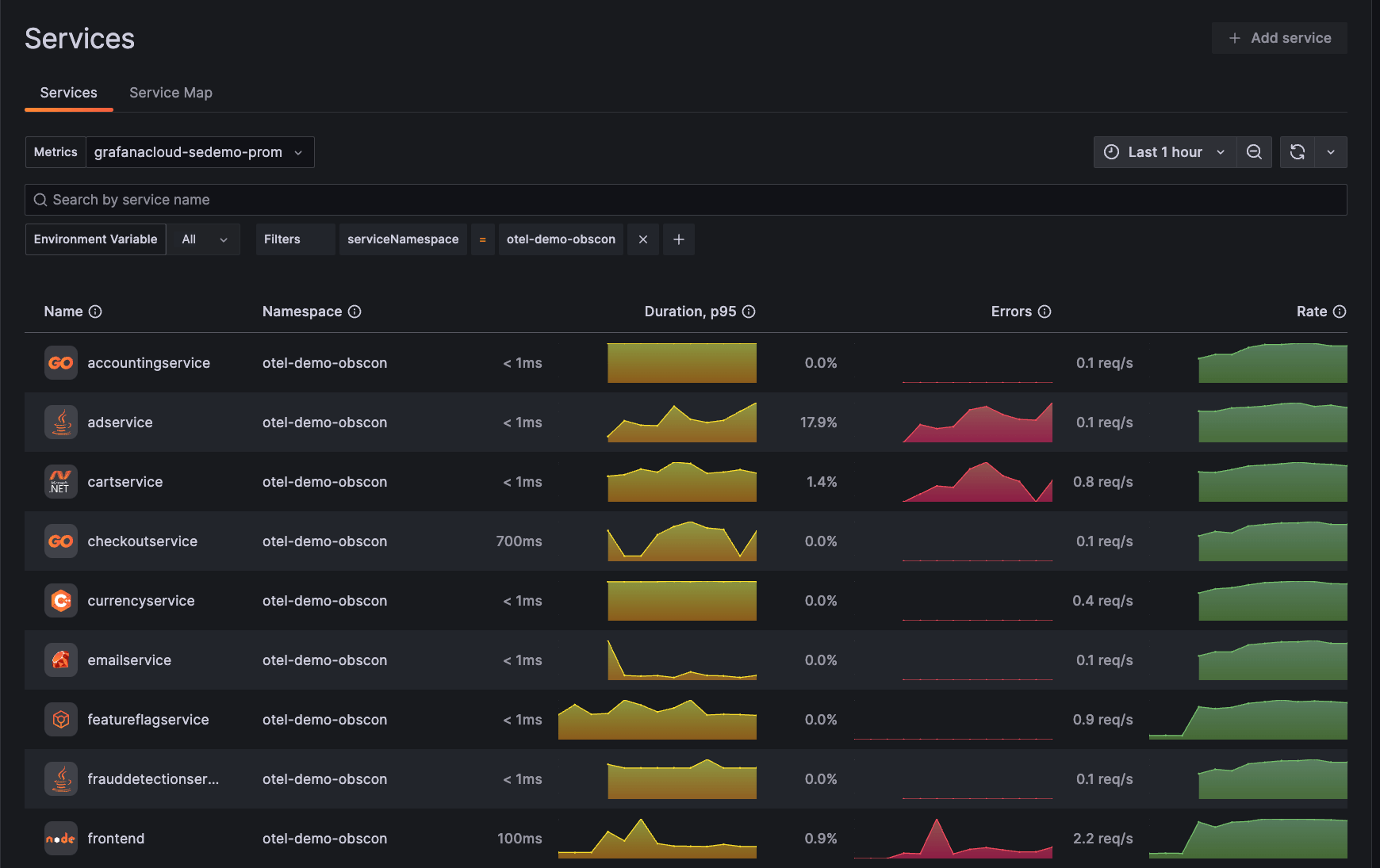Screen dimensions: 1380x868
Task: Select the Java icon next to adservice
Action: 60,422
